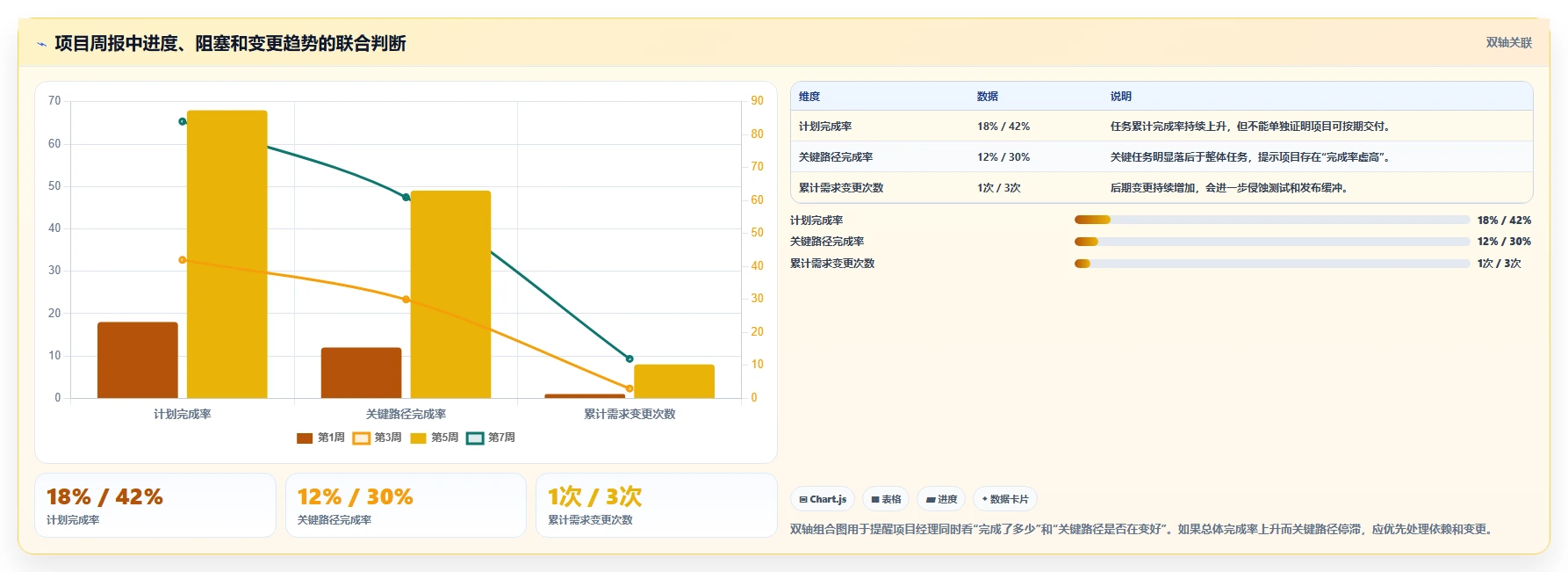Click the brown 第1周 bar for 计划完成率
1568x572 pixels.
pos(138,360)
